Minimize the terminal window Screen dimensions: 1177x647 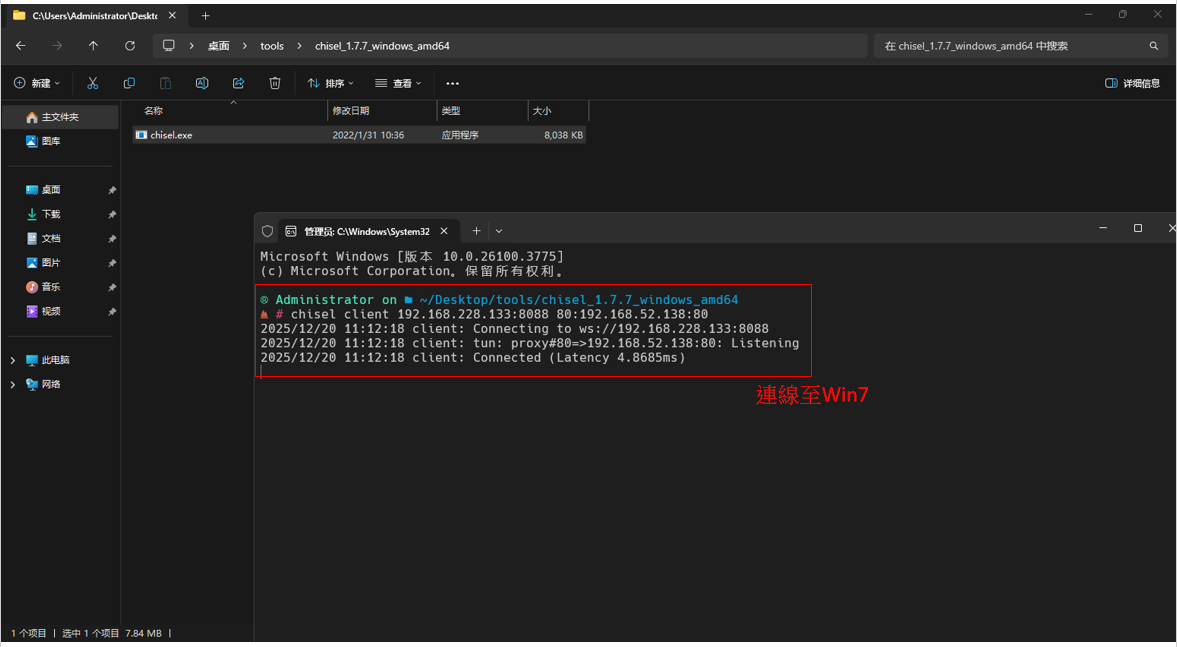(x=1103, y=228)
